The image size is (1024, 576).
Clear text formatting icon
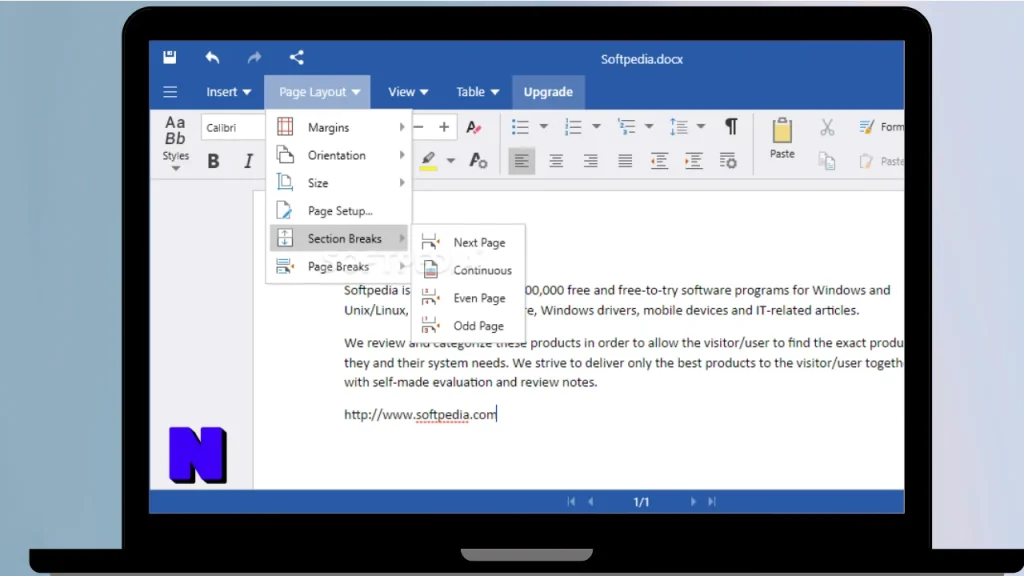(474, 127)
